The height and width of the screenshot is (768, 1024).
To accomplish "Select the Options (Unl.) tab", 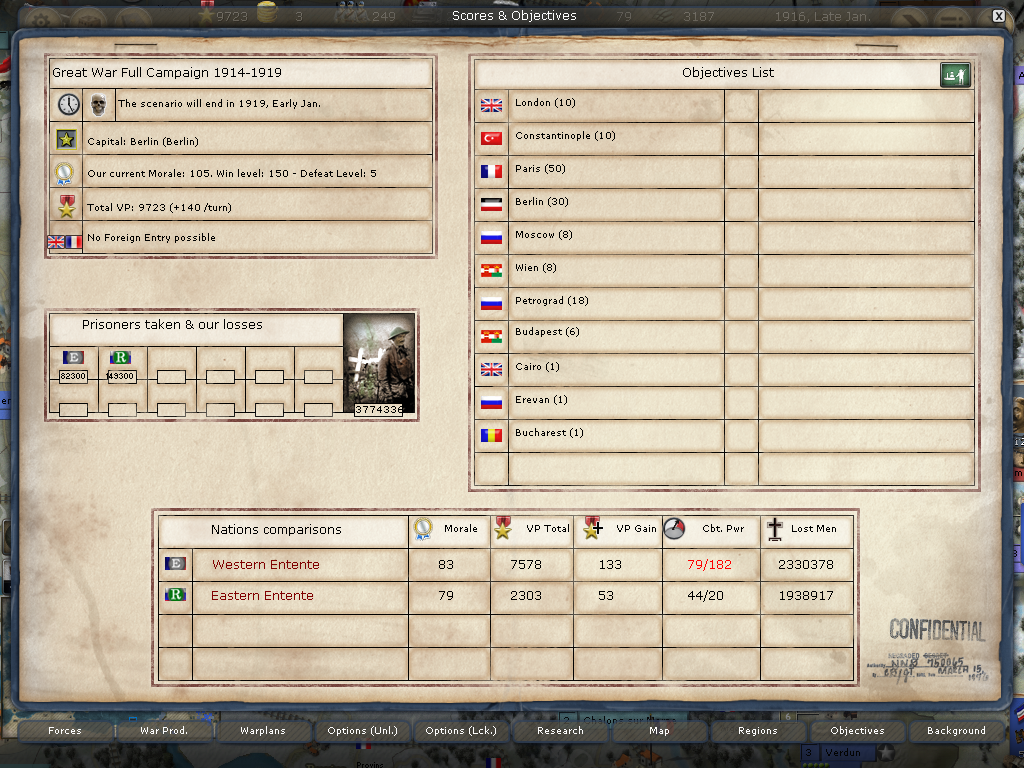I will (362, 731).
